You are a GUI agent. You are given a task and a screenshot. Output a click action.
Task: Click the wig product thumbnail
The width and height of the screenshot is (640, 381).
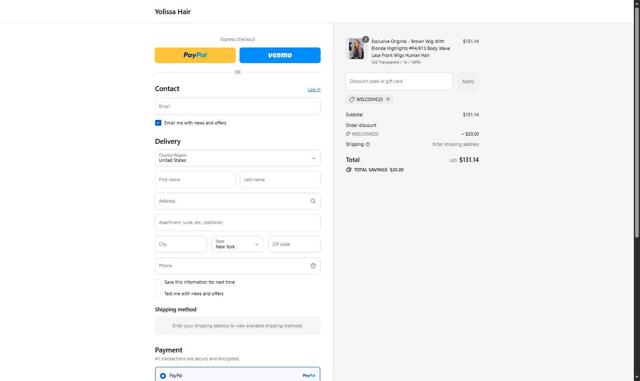point(356,49)
